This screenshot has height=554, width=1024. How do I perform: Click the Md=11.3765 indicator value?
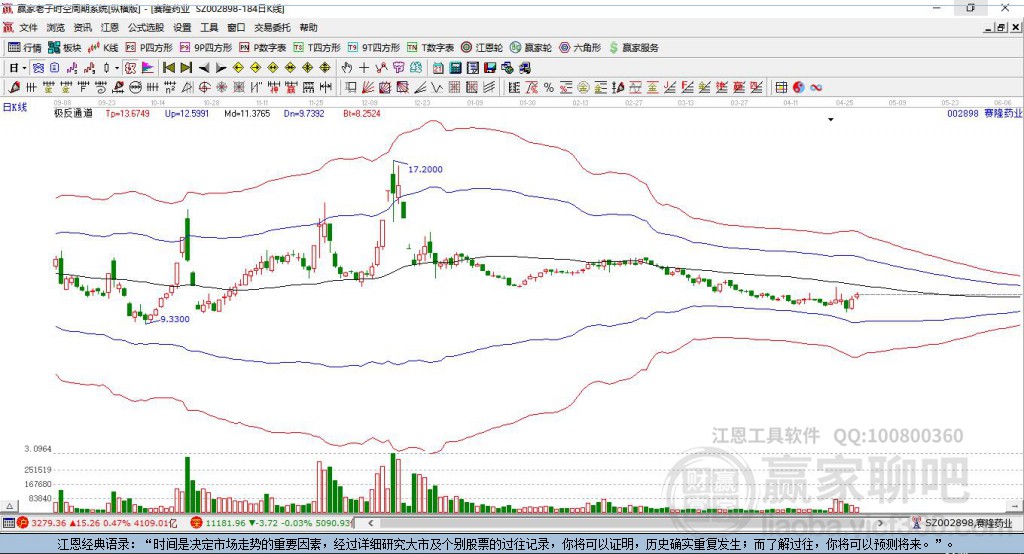coord(247,114)
